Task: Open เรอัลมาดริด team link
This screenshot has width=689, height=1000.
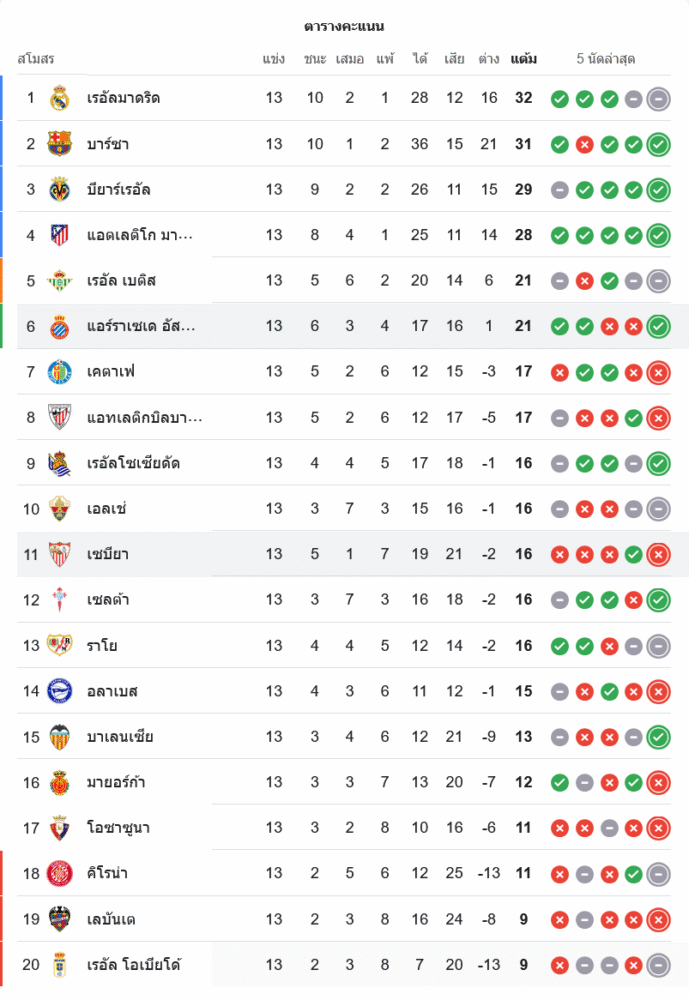Action: click(x=124, y=98)
